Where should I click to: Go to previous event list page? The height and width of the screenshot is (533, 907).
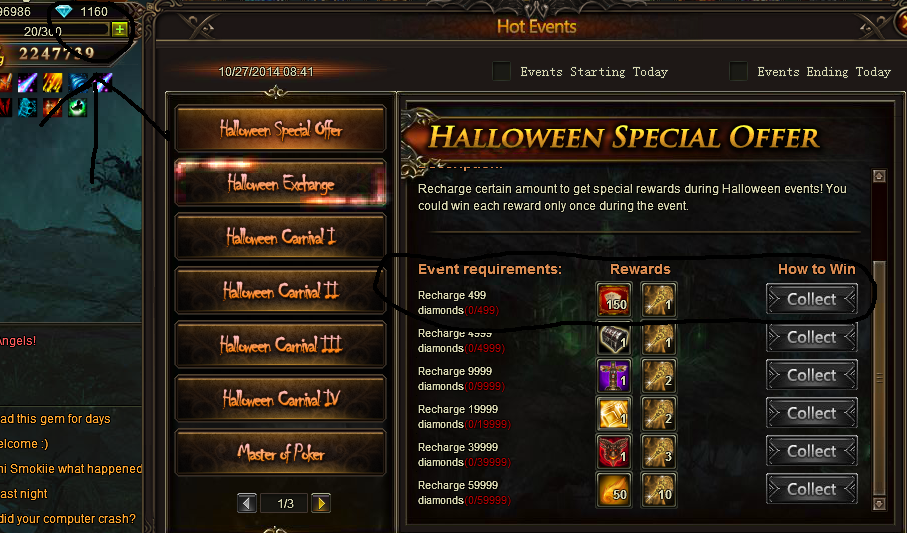(247, 503)
